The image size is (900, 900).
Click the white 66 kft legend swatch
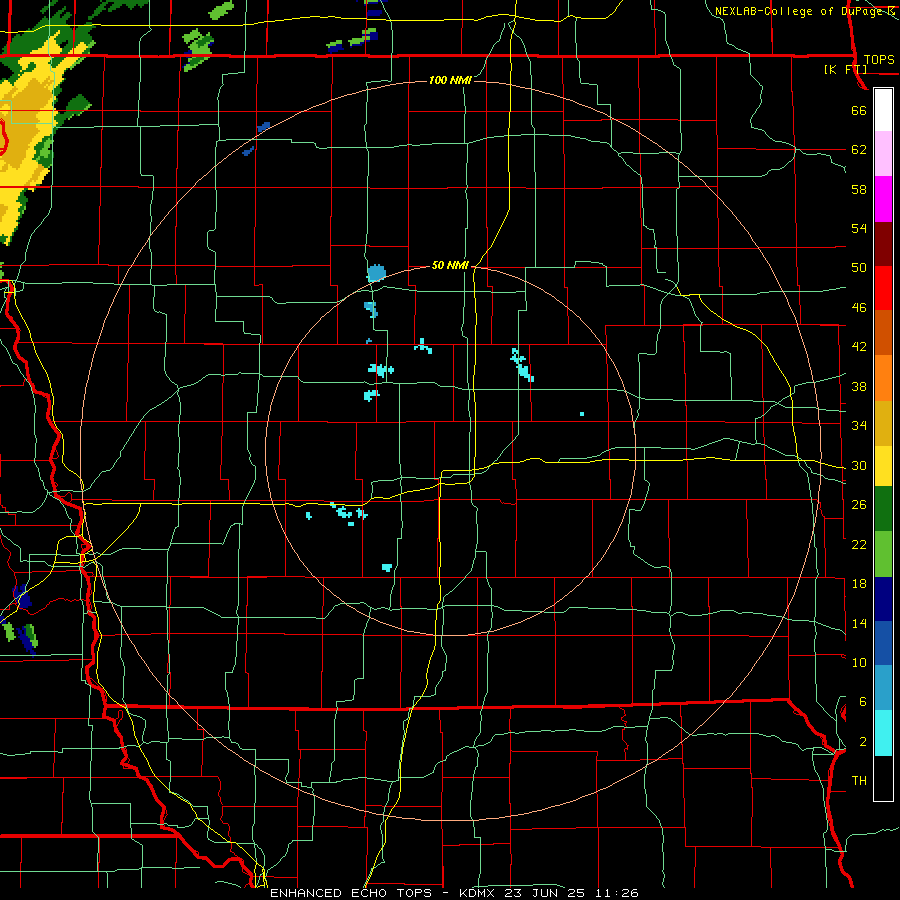tap(883, 110)
